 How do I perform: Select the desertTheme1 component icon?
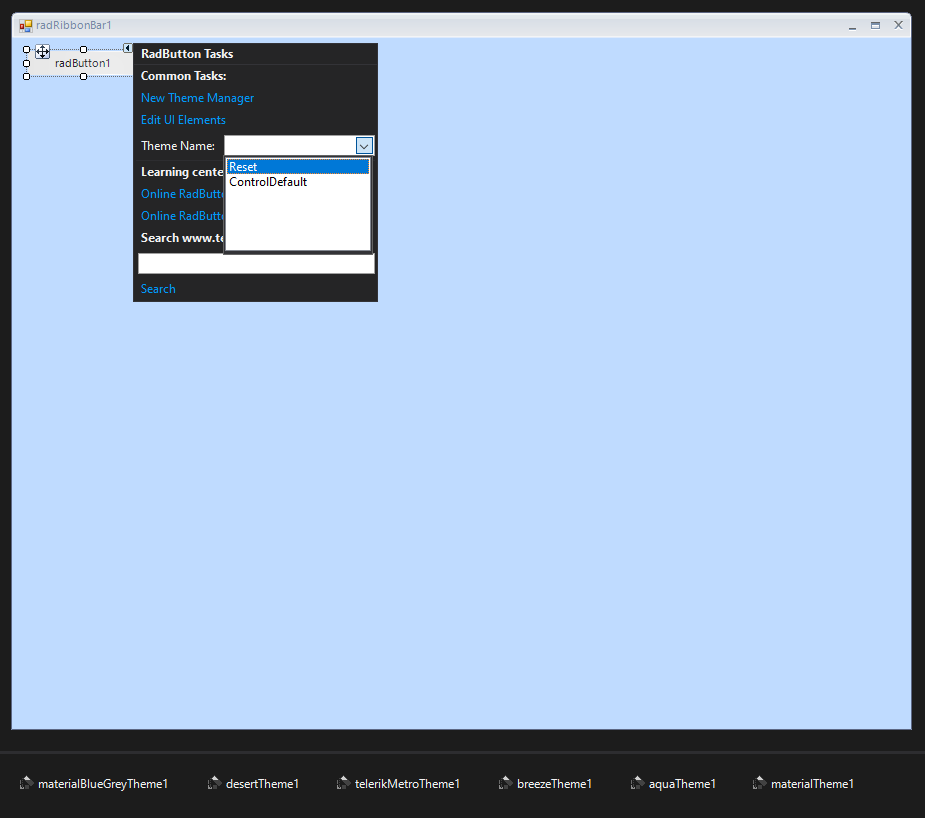(214, 783)
